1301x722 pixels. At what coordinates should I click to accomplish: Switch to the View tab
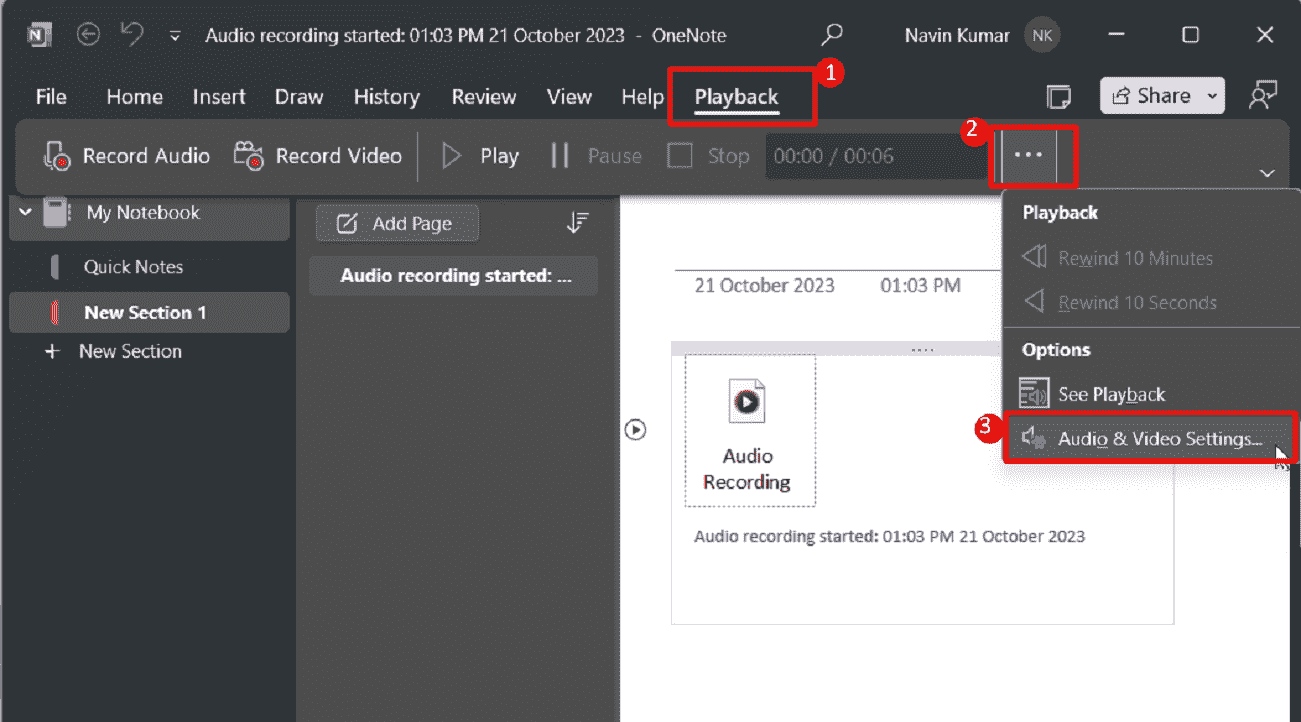click(569, 97)
